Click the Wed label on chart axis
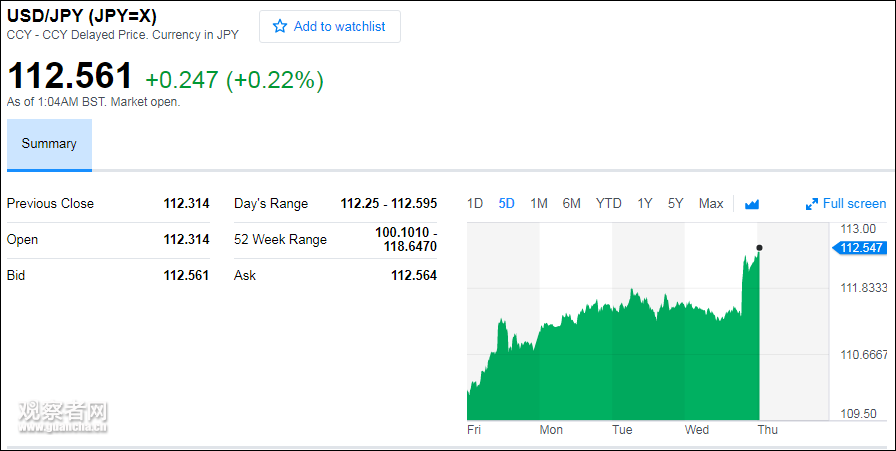Image resolution: width=896 pixels, height=451 pixels. [697, 430]
